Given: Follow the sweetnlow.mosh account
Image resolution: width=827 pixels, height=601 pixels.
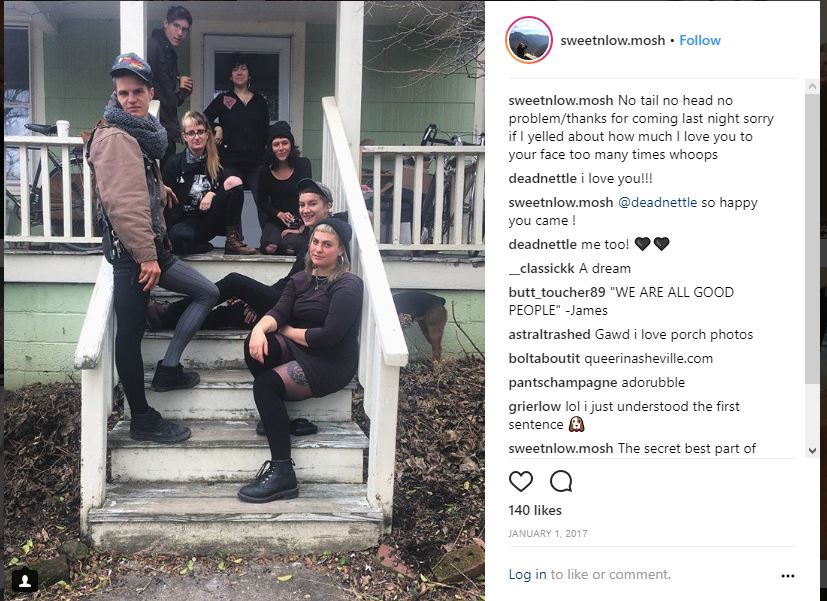Looking at the screenshot, I should tap(699, 41).
